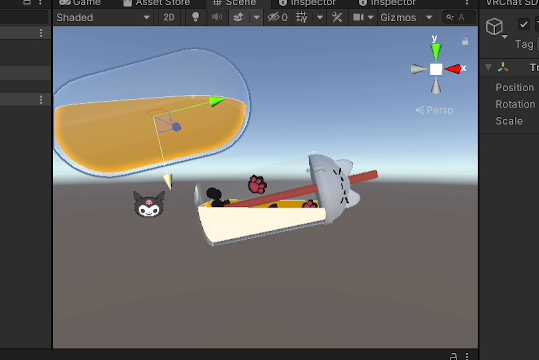
Task: Uncheck the GameObject active checkbox
Action: pyautogui.click(x=524, y=24)
